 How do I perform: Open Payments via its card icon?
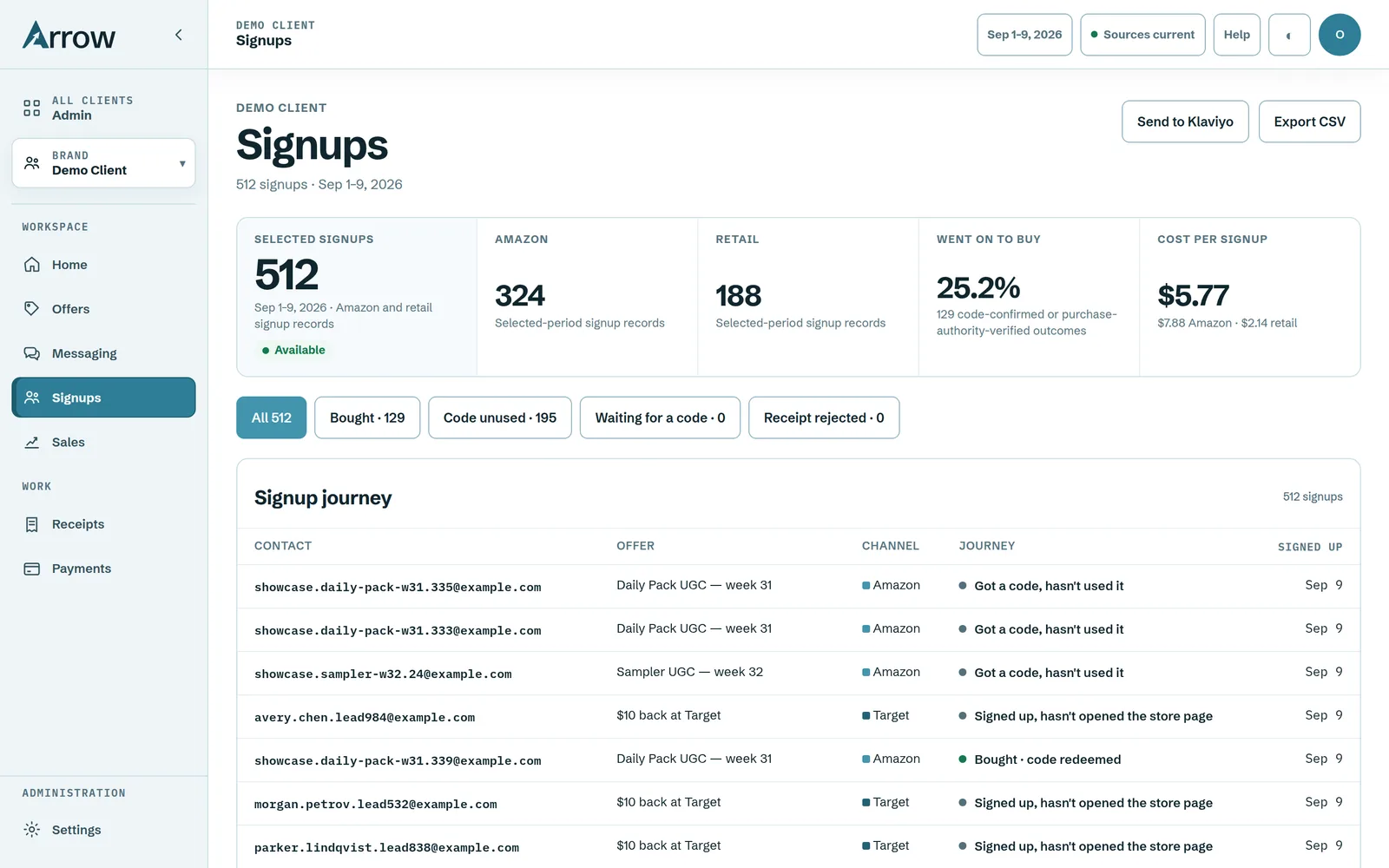pos(32,569)
